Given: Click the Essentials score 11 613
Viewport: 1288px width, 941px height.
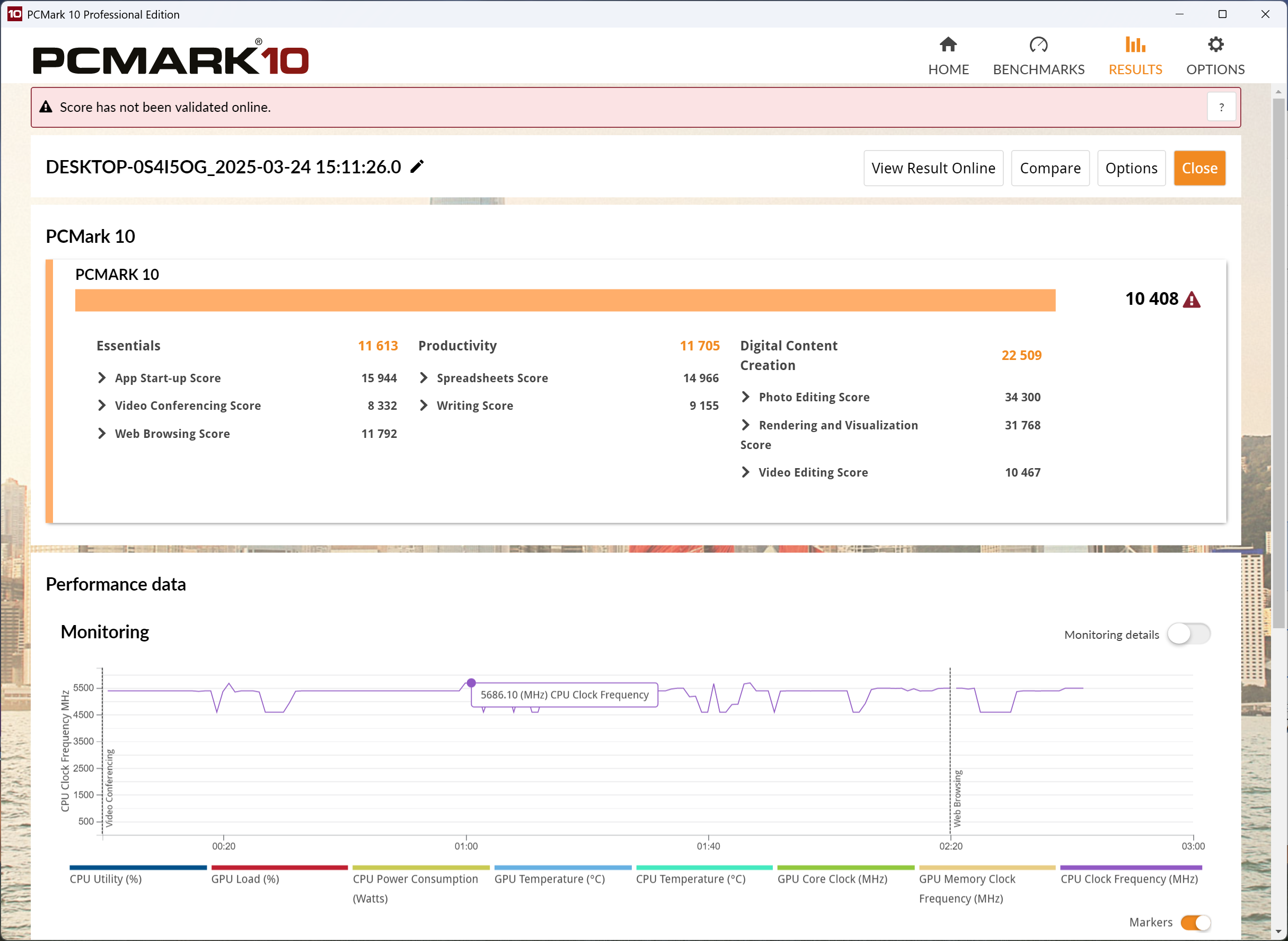Looking at the screenshot, I should coord(377,346).
